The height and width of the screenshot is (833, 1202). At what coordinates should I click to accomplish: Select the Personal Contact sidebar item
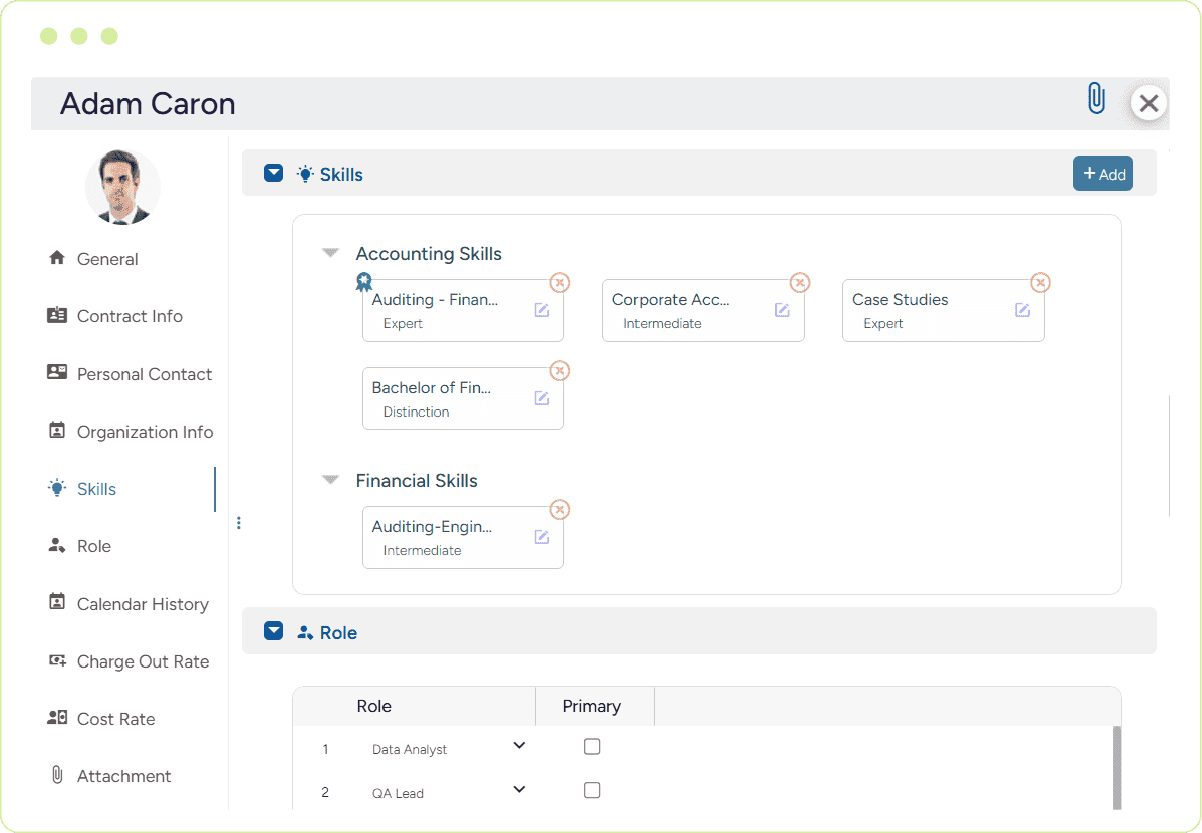144,374
